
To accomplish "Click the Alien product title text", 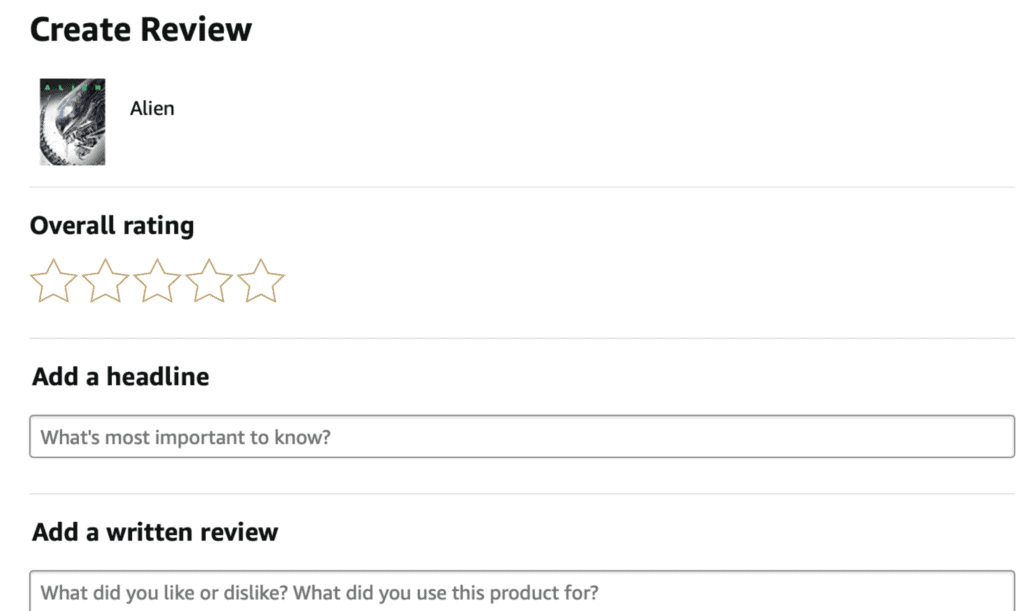I will tap(152, 108).
